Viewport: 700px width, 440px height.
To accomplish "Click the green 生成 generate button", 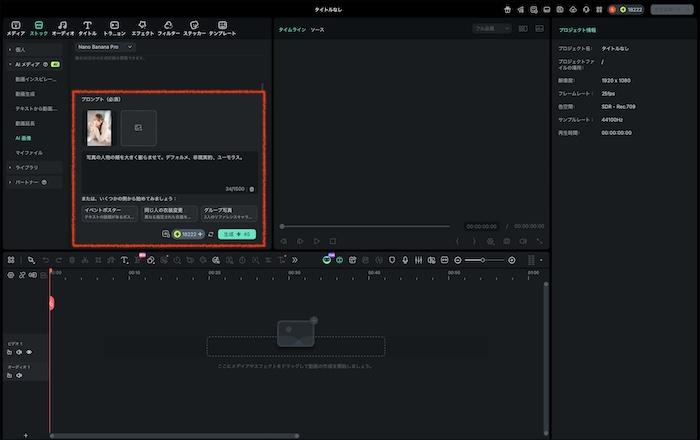I will pos(237,234).
